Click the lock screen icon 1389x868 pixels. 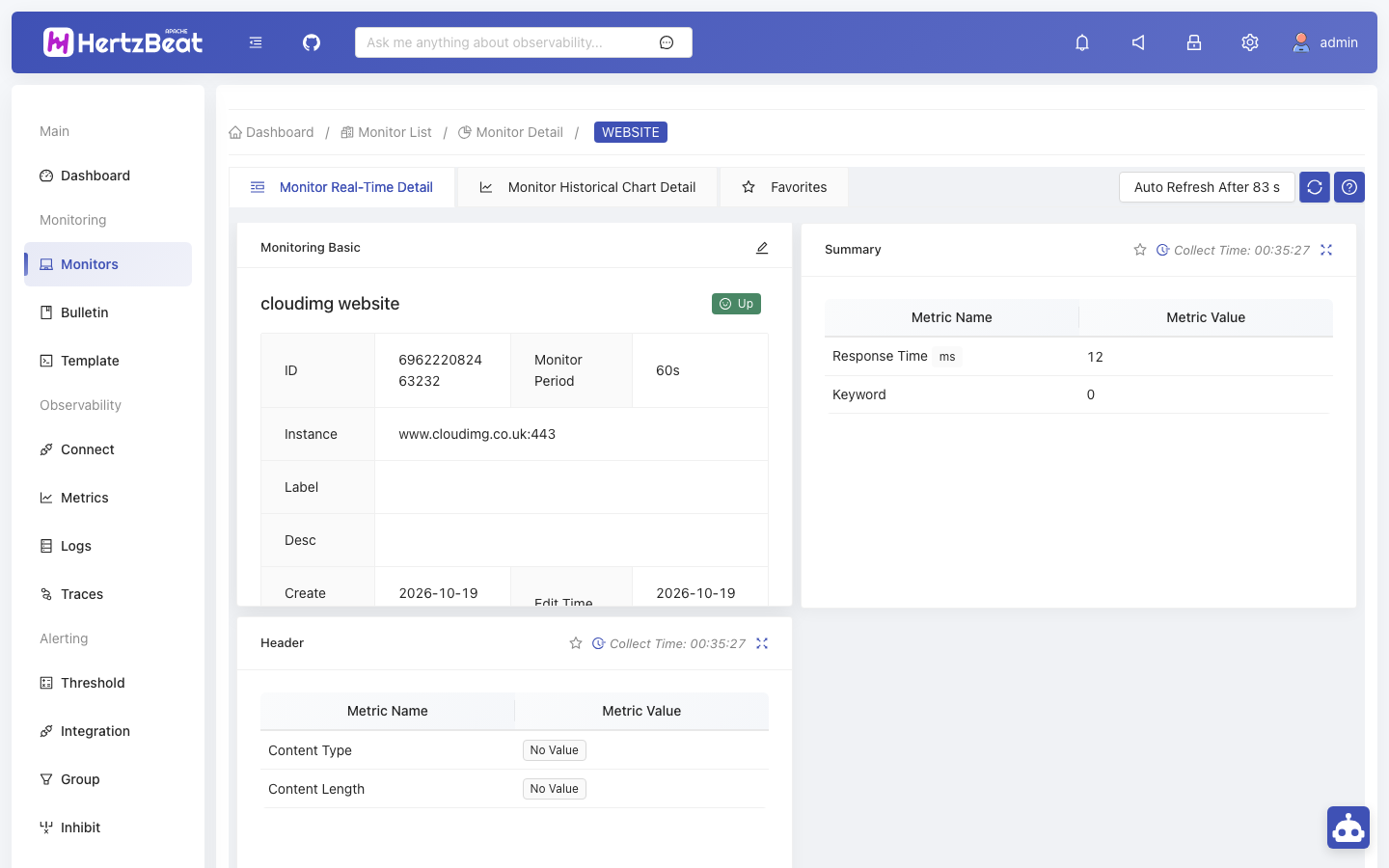coord(1194,42)
